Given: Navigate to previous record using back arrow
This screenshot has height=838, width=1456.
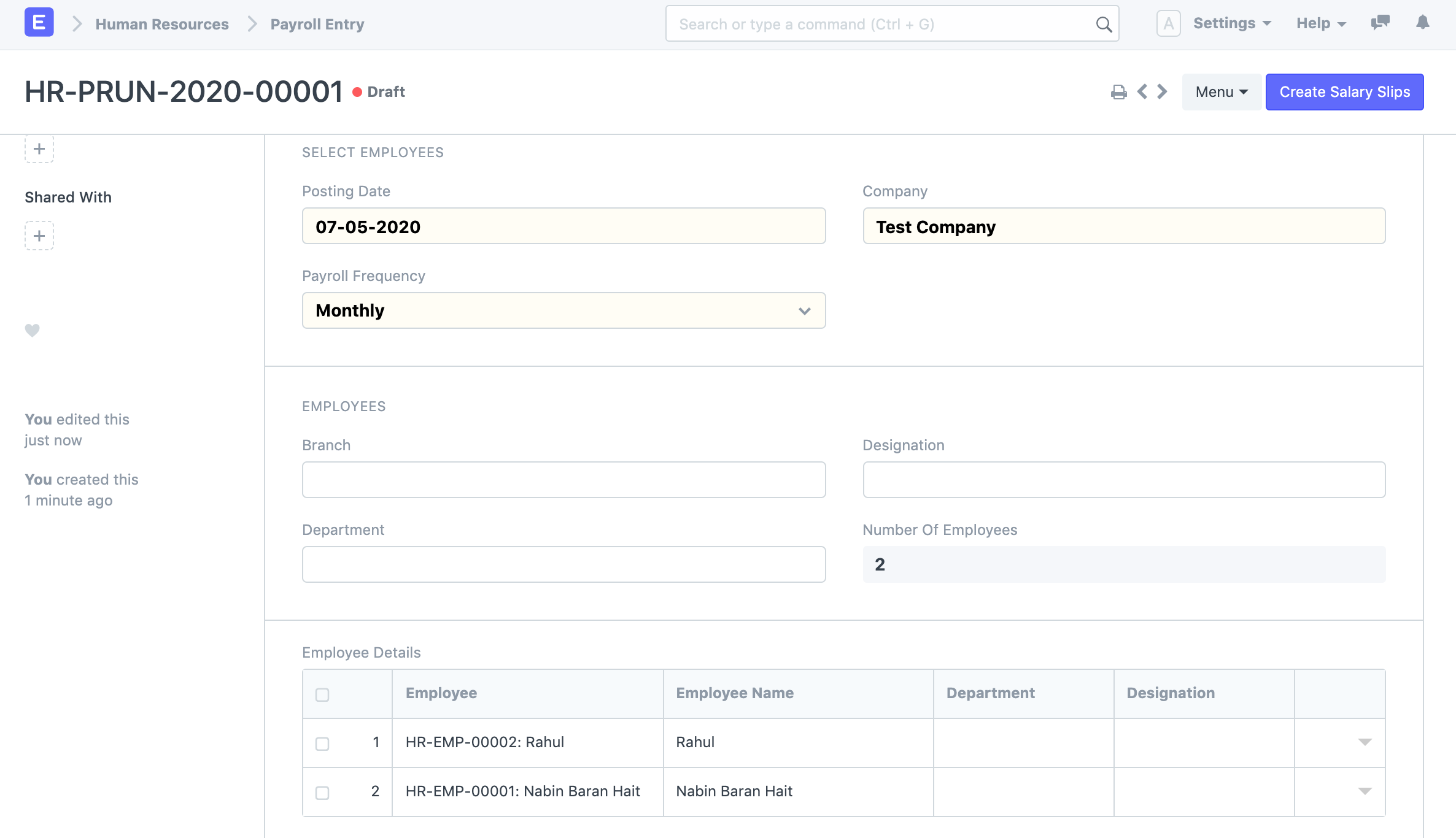Looking at the screenshot, I should (x=1144, y=92).
